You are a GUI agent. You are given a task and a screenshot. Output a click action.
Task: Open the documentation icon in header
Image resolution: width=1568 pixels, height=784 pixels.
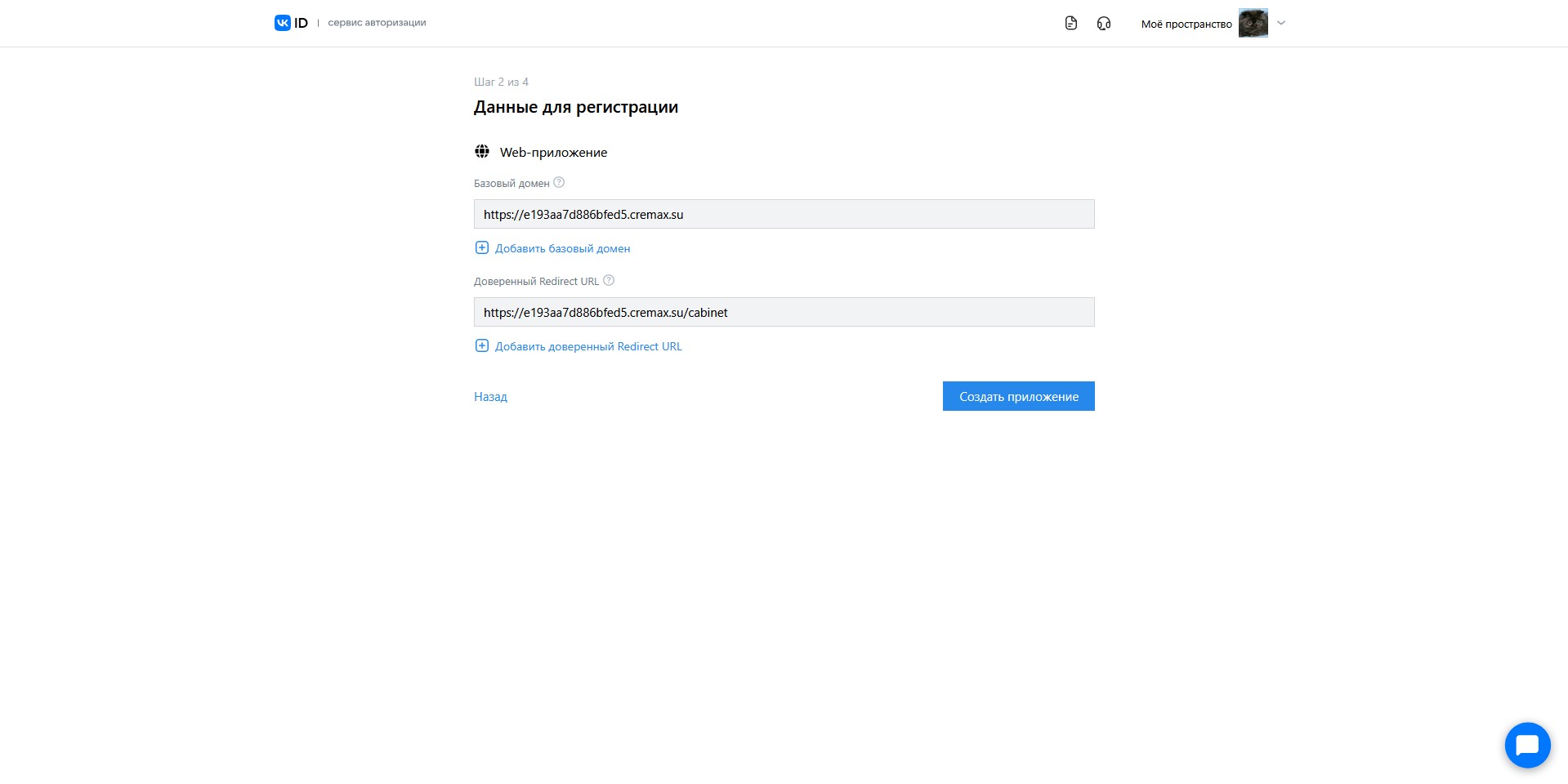[x=1071, y=23]
